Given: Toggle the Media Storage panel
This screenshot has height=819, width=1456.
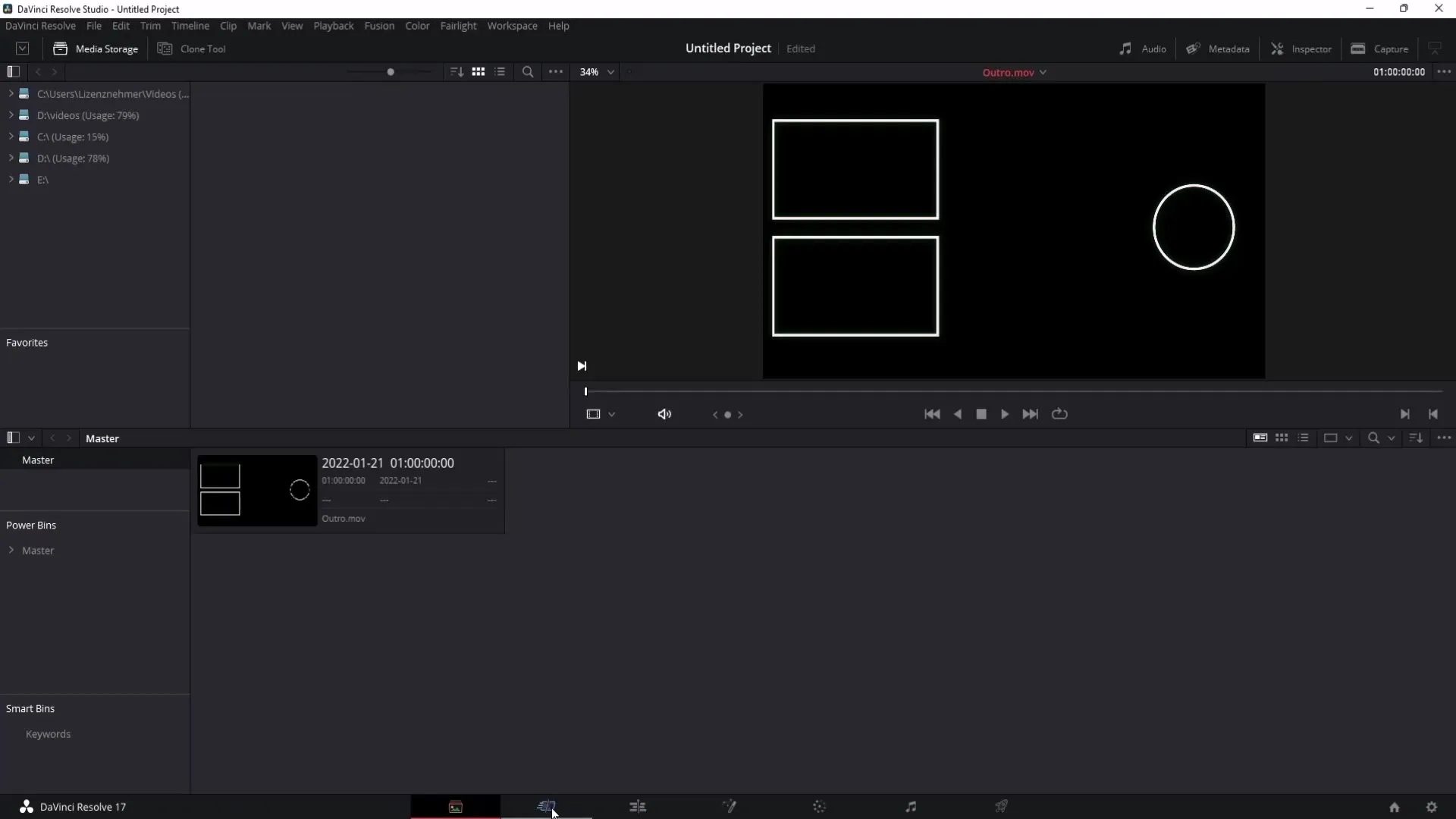Looking at the screenshot, I should click(96, 49).
